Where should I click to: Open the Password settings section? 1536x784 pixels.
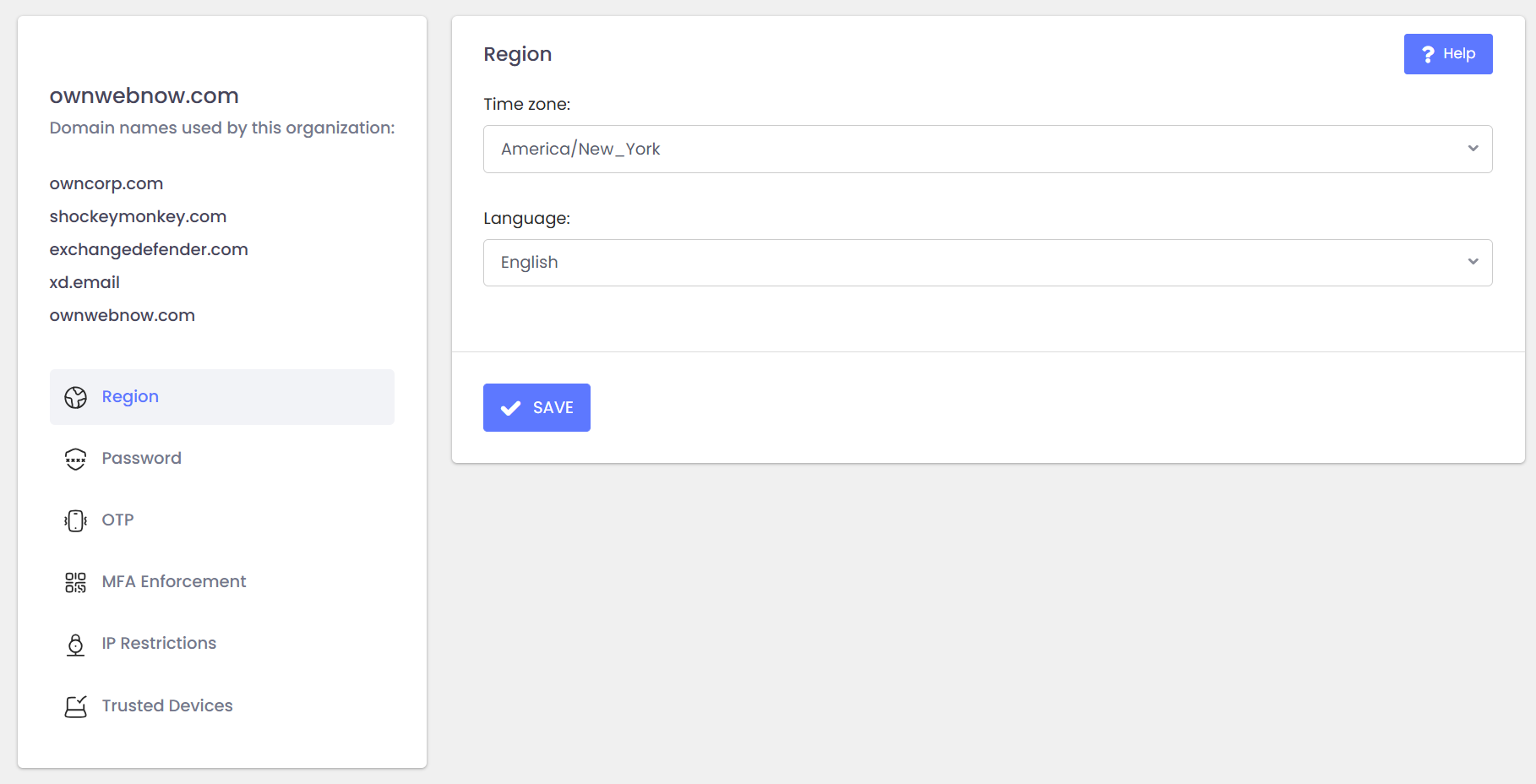coord(142,458)
